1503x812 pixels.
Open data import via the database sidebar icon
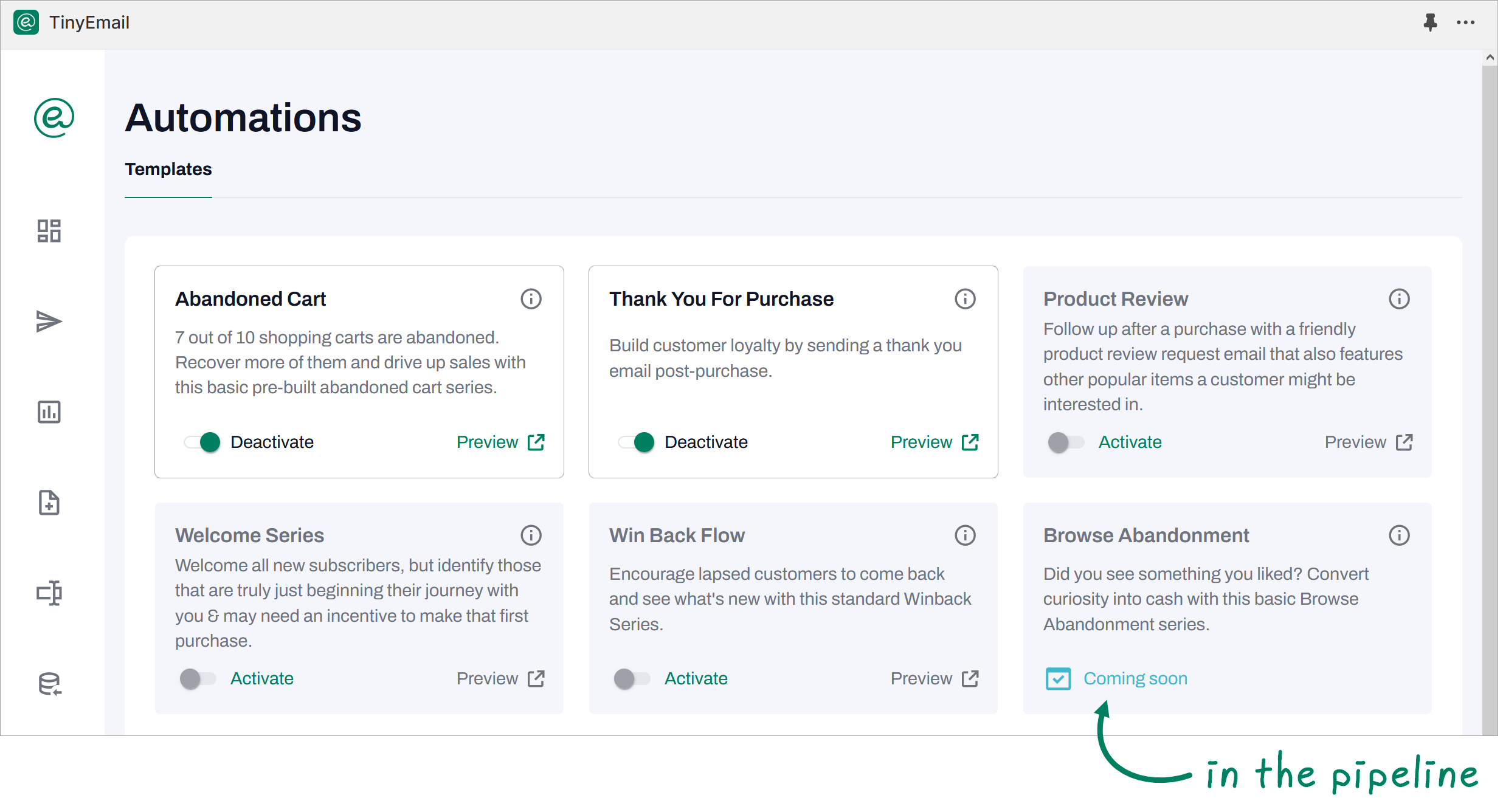pyautogui.click(x=49, y=683)
